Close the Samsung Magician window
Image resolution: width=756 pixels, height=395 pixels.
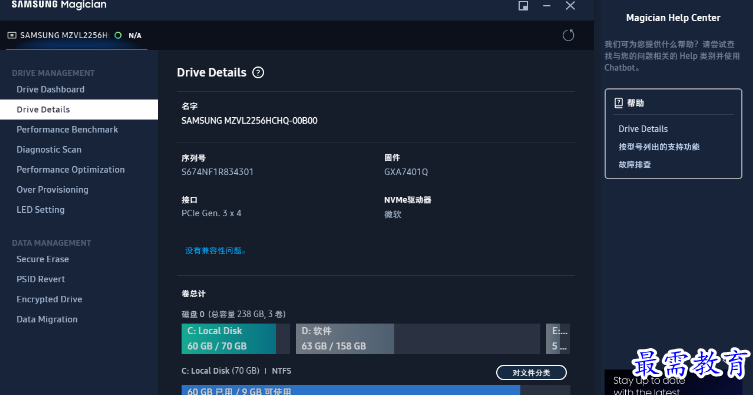[x=570, y=6]
